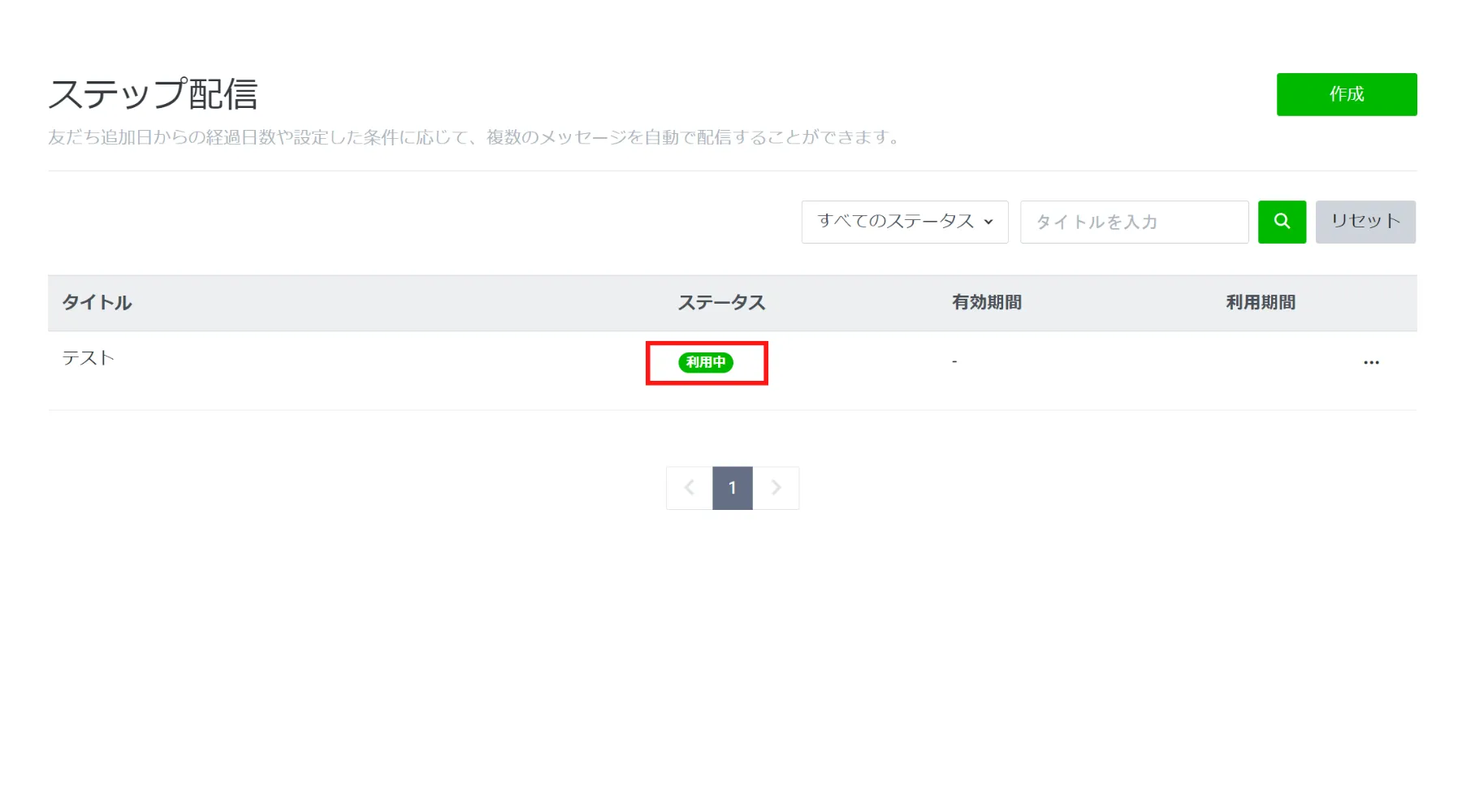Click the description text under ステップ配信
The width and height of the screenshot is (1462, 812).
(x=475, y=137)
